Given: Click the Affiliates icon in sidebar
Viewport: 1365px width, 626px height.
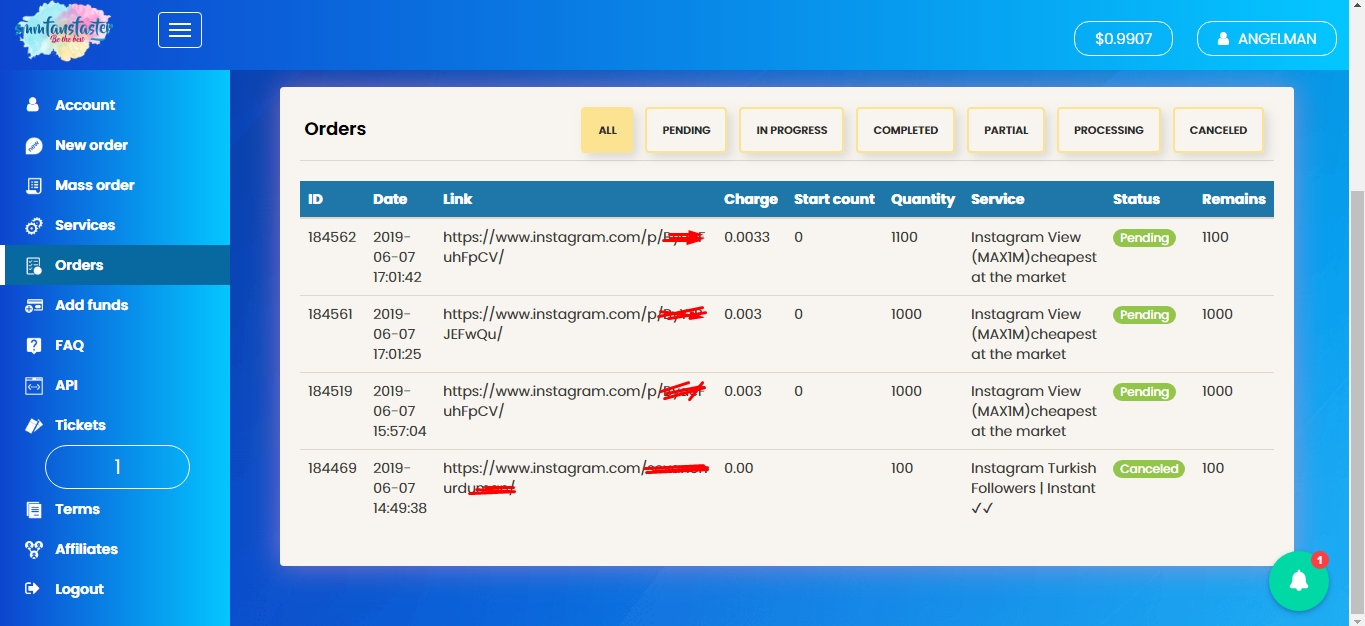Looking at the screenshot, I should point(34,549).
